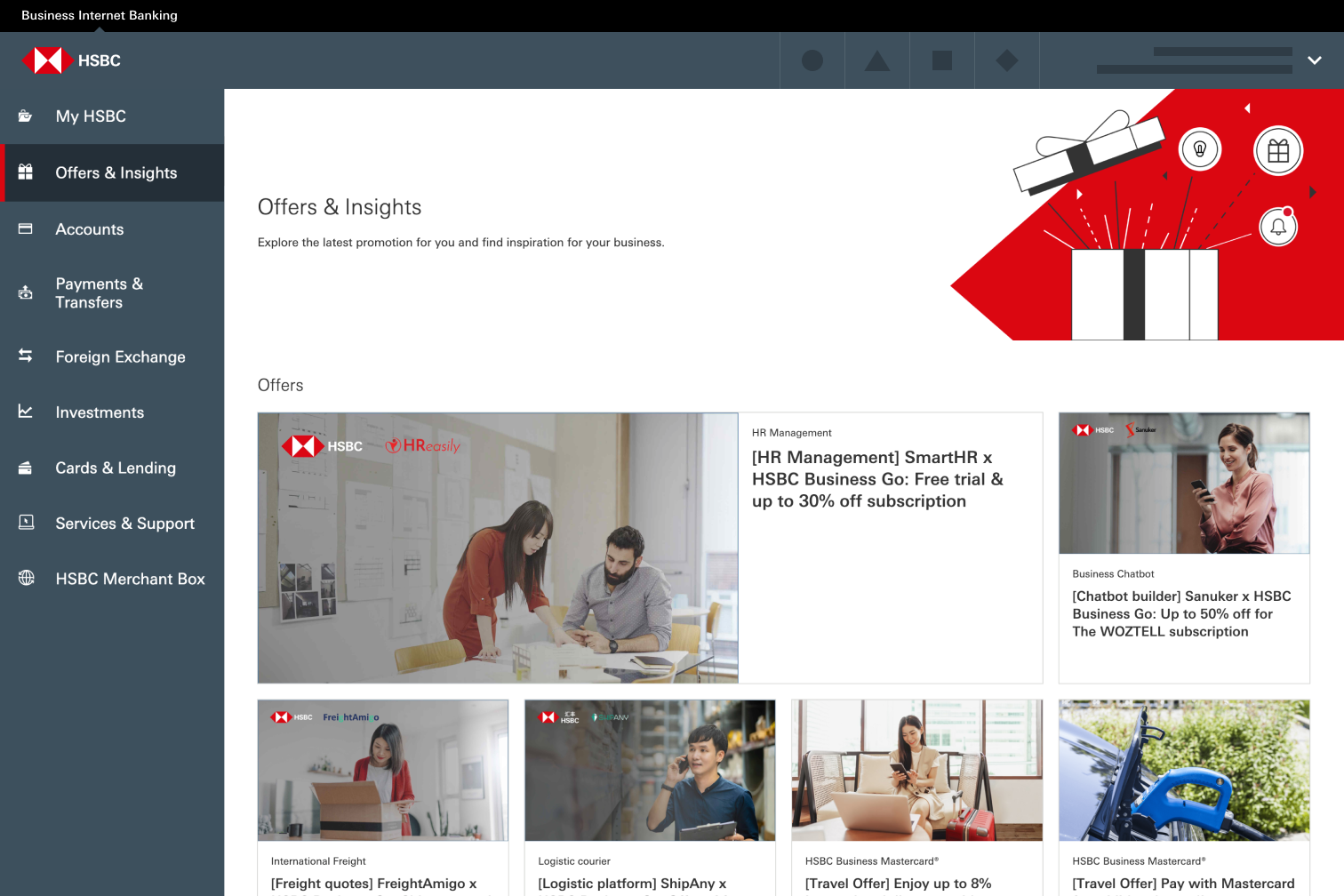
Task: Expand the user profile dropdown chevron
Action: [1314, 60]
